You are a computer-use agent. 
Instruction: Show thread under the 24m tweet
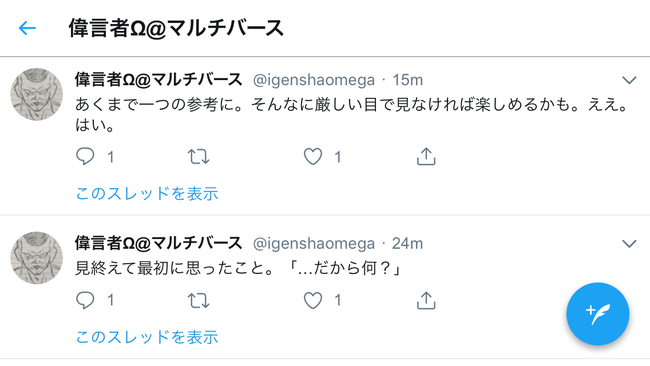point(147,337)
